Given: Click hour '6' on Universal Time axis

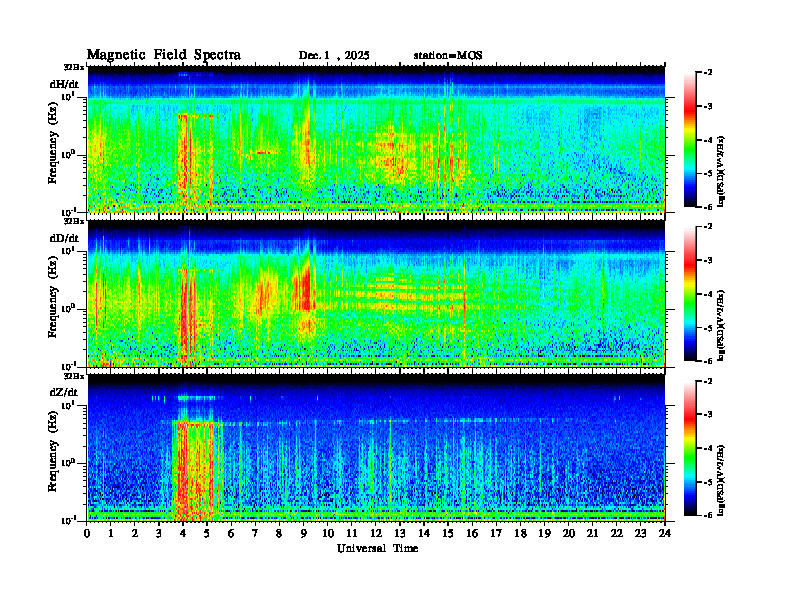Looking at the screenshot, I should point(231,533).
